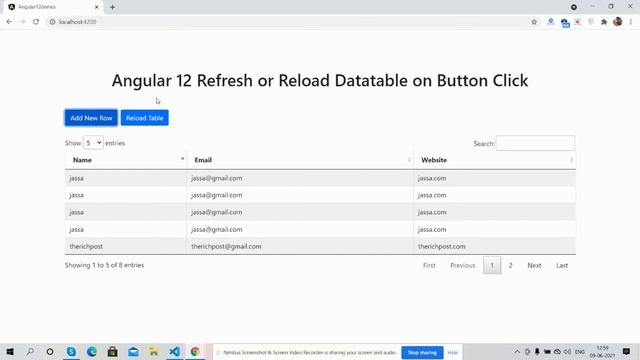The image size is (640, 360).
Task: Click Hide on the screen sharing bar
Action: click(452, 352)
